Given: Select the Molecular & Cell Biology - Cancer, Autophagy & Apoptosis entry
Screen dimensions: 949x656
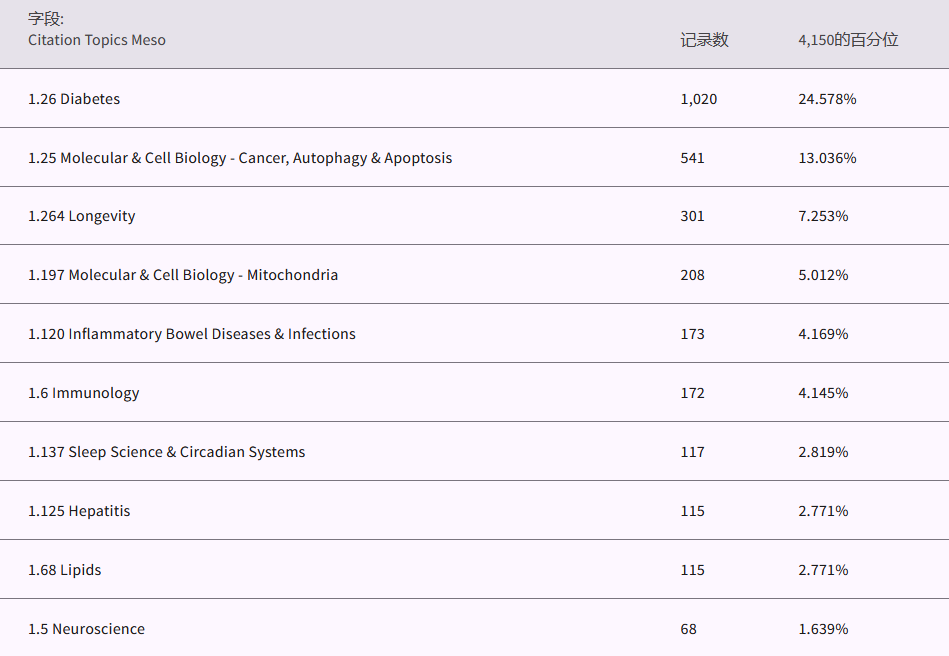Looking at the screenshot, I should [x=240, y=158].
